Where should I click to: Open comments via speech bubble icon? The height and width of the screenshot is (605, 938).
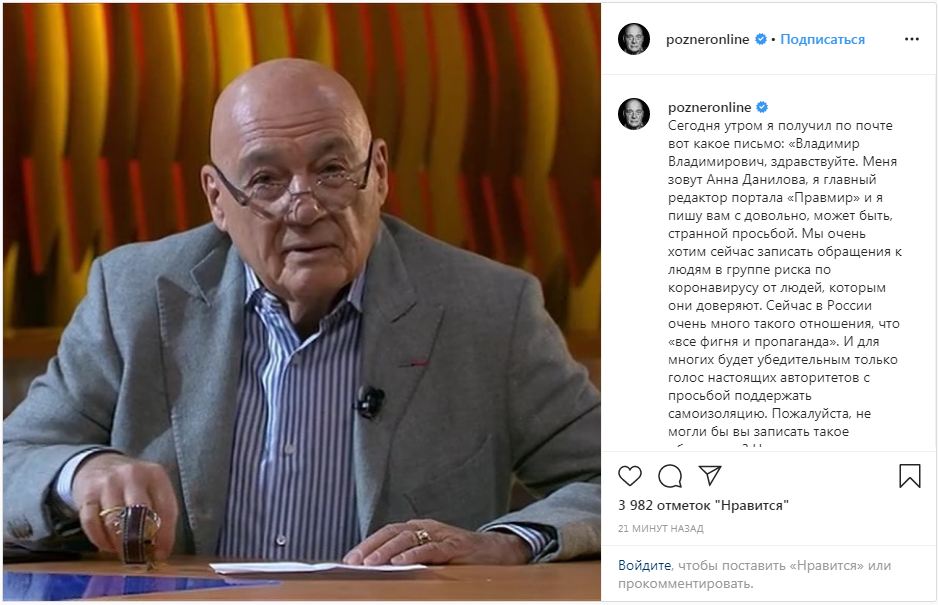670,476
